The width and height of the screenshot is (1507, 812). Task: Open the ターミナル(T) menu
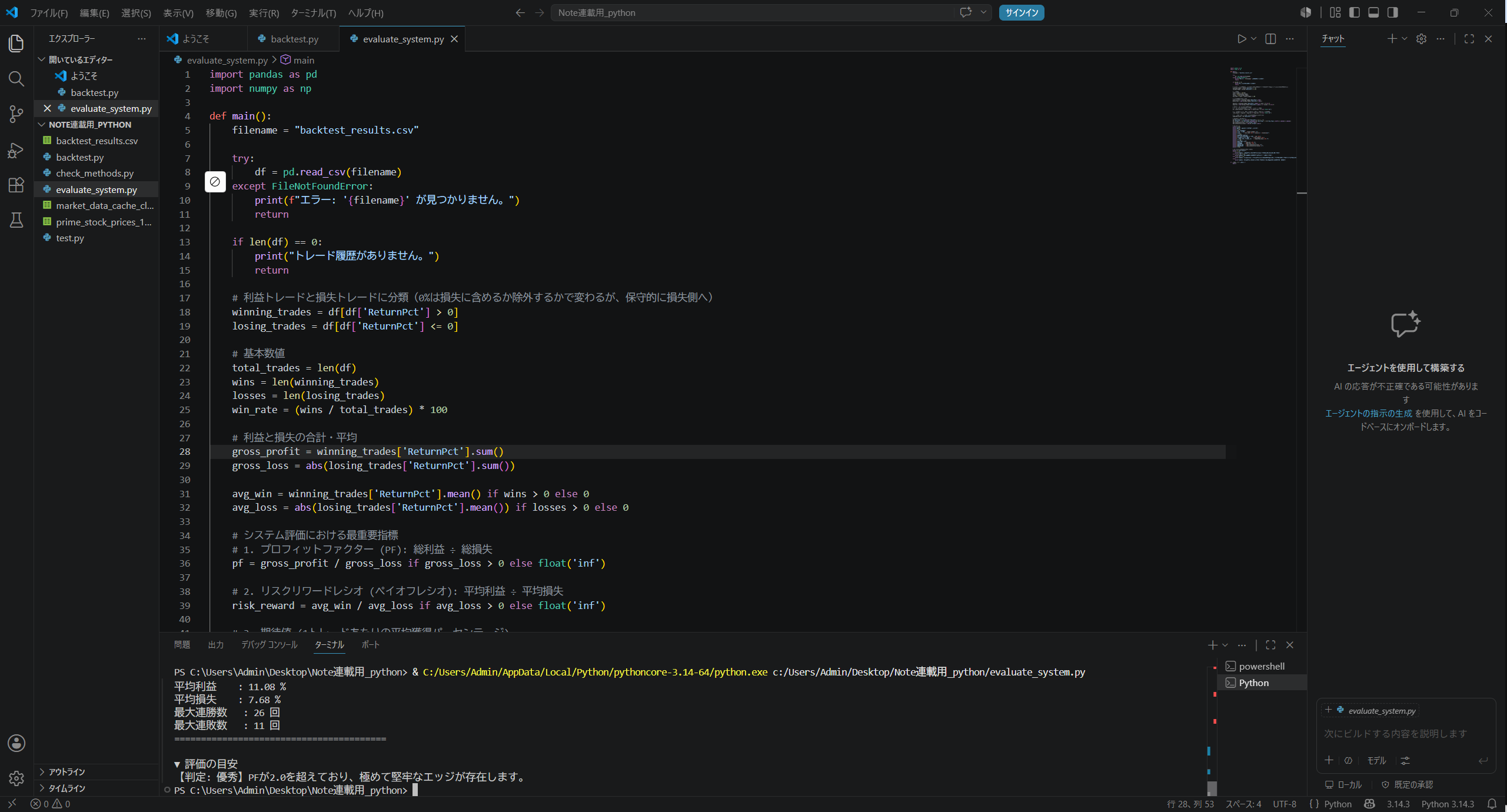tap(313, 13)
